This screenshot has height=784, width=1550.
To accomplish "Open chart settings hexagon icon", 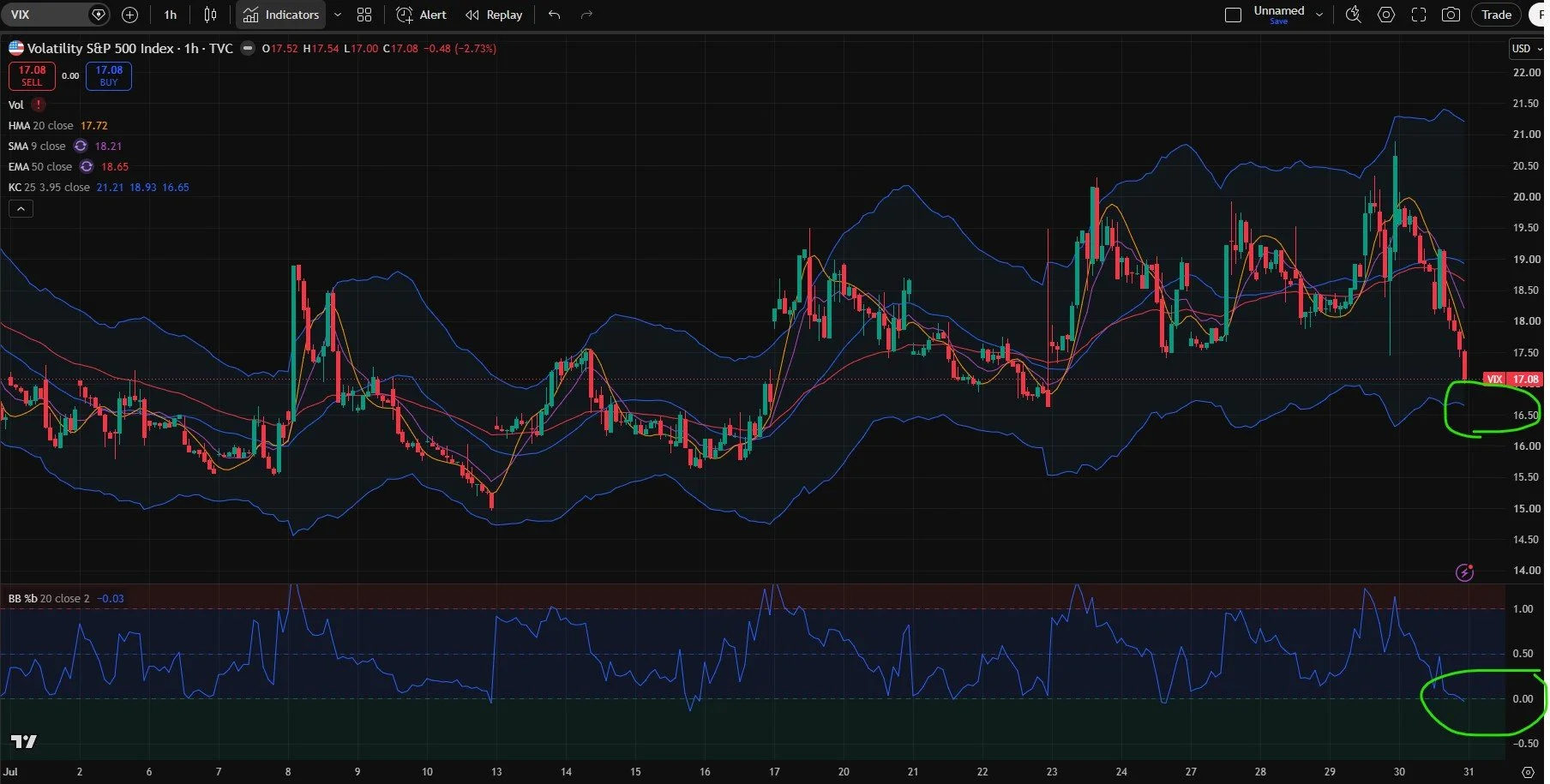I will pyautogui.click(x=1386, y=15).
